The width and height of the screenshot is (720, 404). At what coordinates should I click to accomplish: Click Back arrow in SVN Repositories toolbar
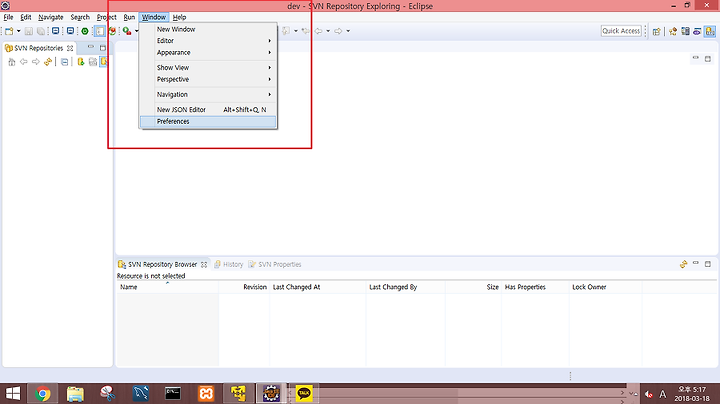[23, 62]
